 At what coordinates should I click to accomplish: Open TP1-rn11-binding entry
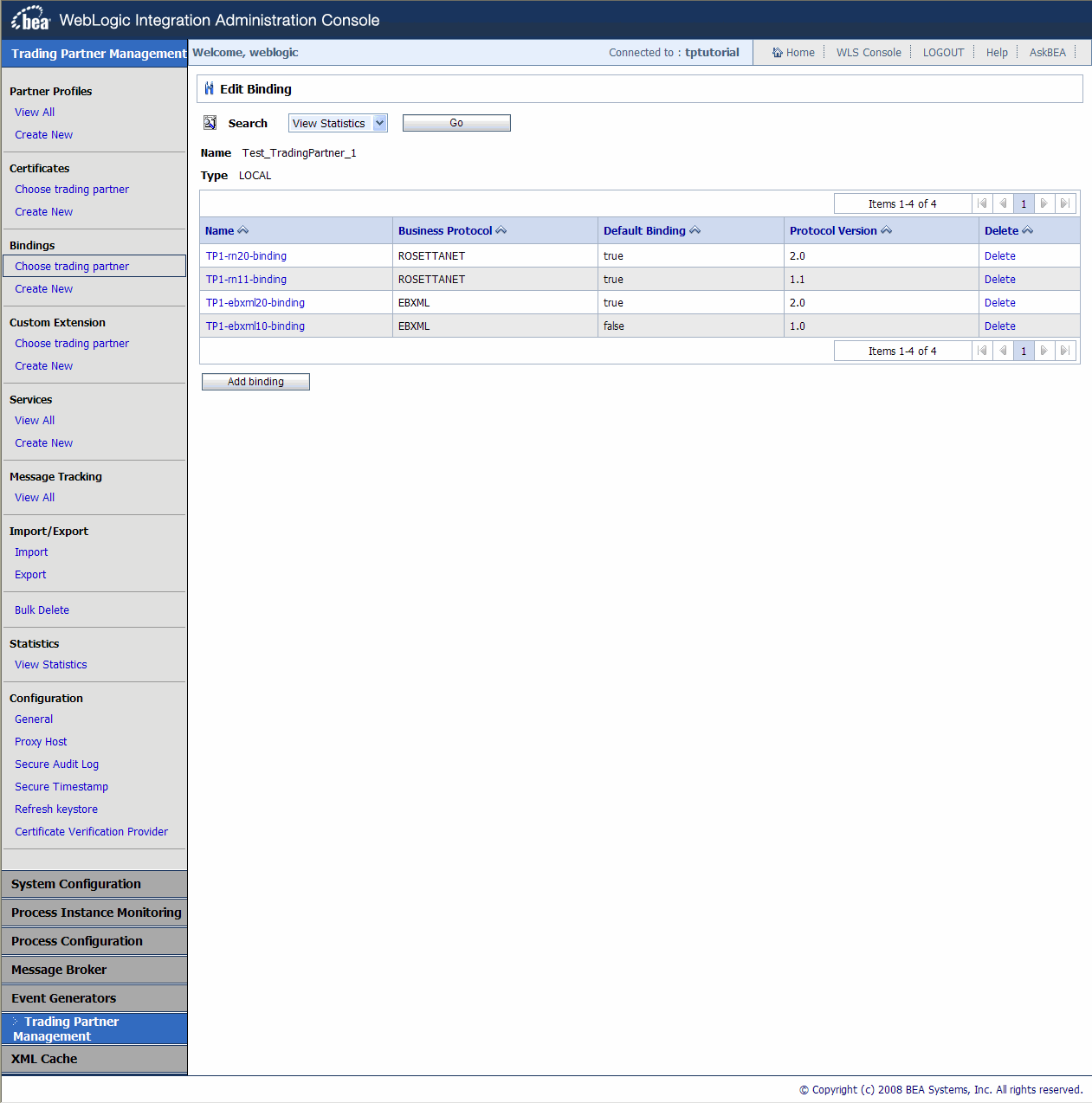pos(246,280)
